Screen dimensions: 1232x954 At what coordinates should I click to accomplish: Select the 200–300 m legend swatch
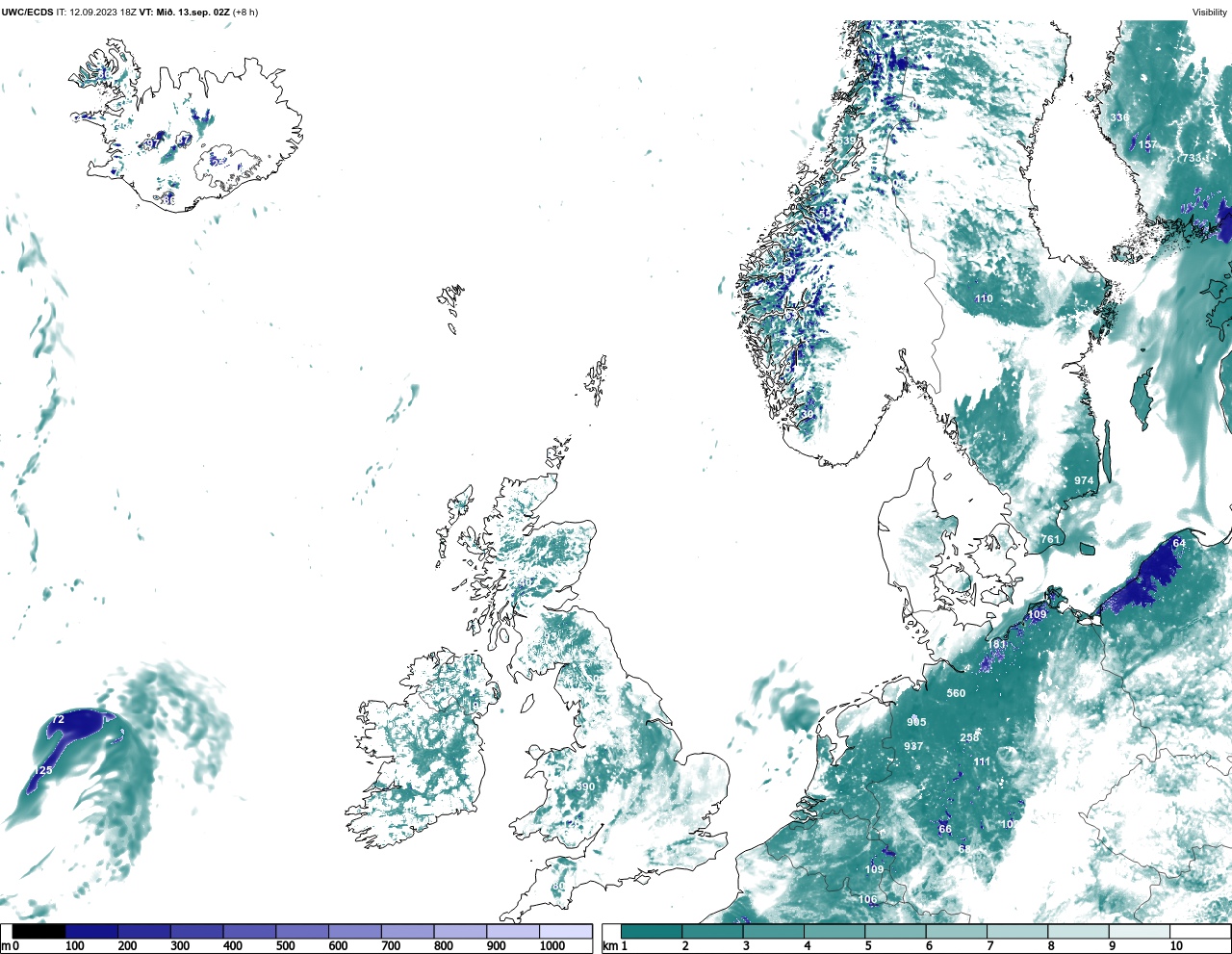coord(144,932)
